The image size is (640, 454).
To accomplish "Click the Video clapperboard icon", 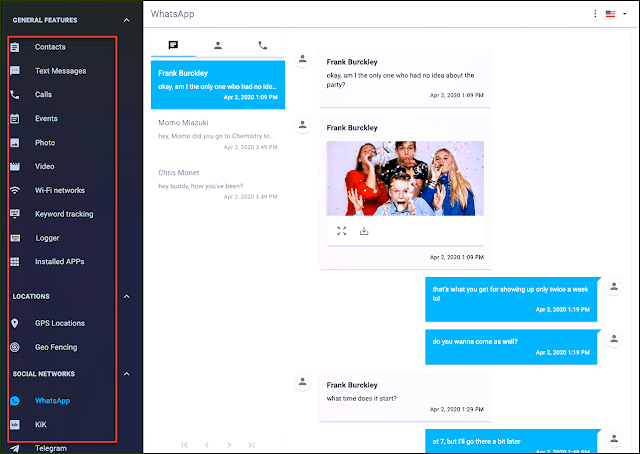I will 15,167.
